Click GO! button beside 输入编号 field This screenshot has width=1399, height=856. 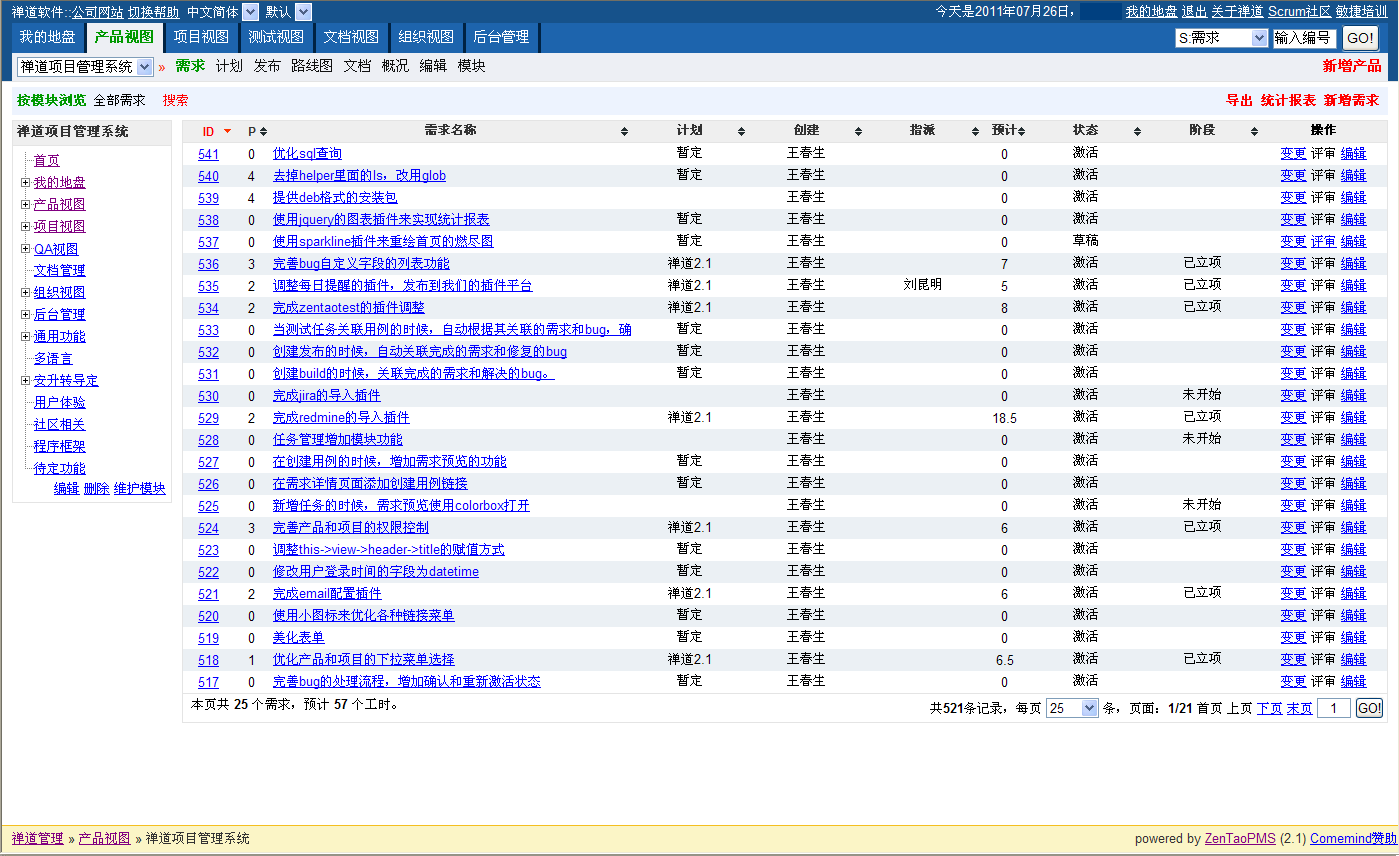[1360, 38]
